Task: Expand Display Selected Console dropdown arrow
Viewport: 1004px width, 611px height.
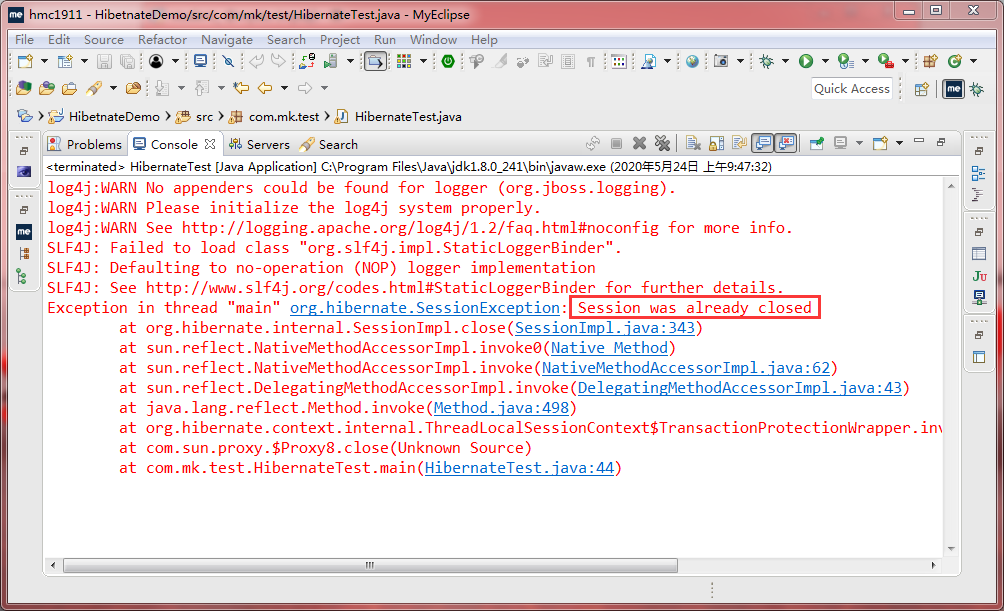Action: [859, 143]
